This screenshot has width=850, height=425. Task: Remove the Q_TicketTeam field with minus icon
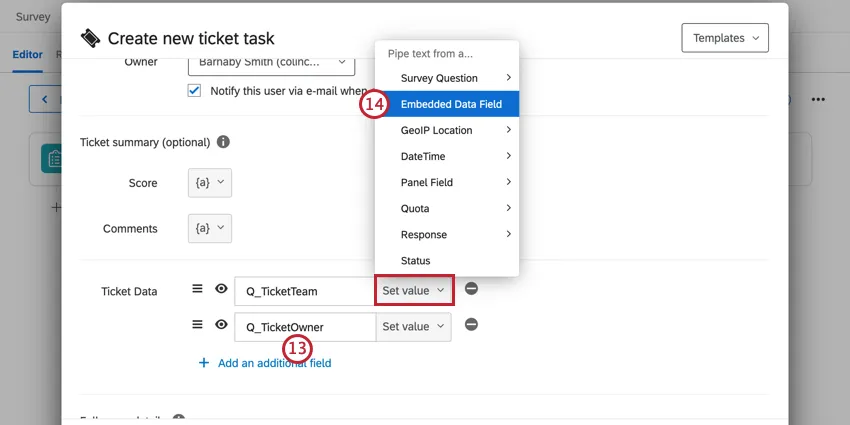click(471, 289)
